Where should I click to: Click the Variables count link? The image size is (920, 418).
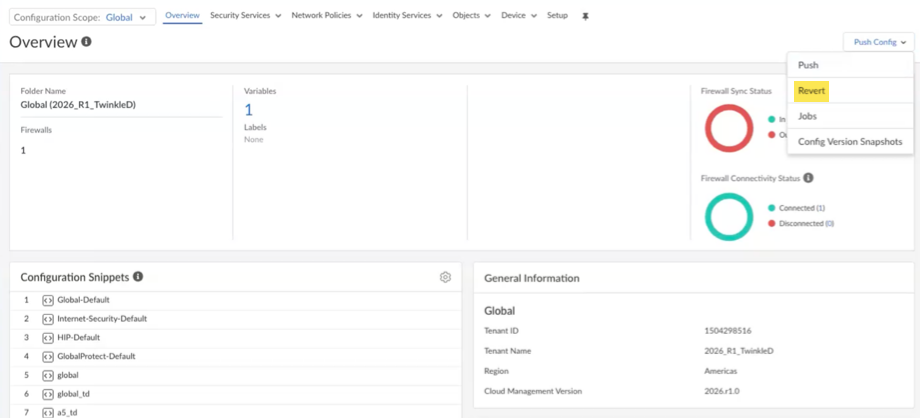pyautogui.click(x=249, y=110)
